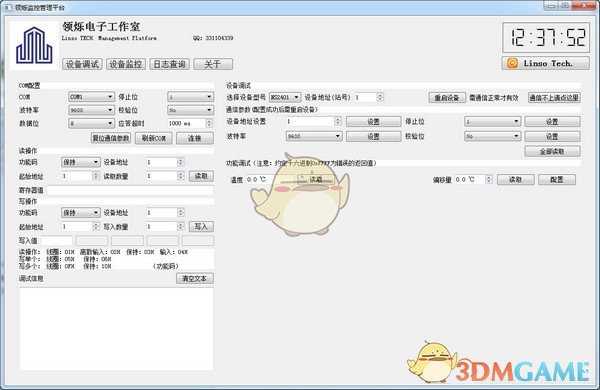Open the 校验位 dropdown in 通信参数

(492, 136)
